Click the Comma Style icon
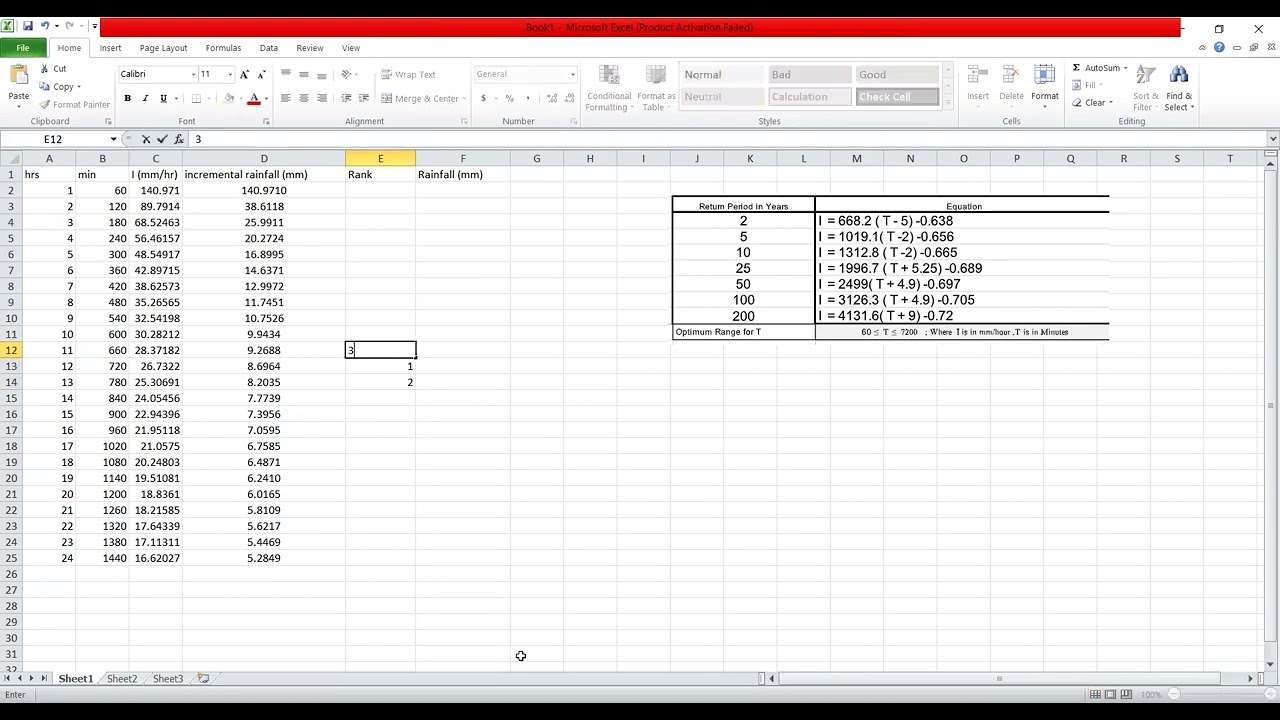The width and height of the screenshot is (1280, 720). [527, 98]
